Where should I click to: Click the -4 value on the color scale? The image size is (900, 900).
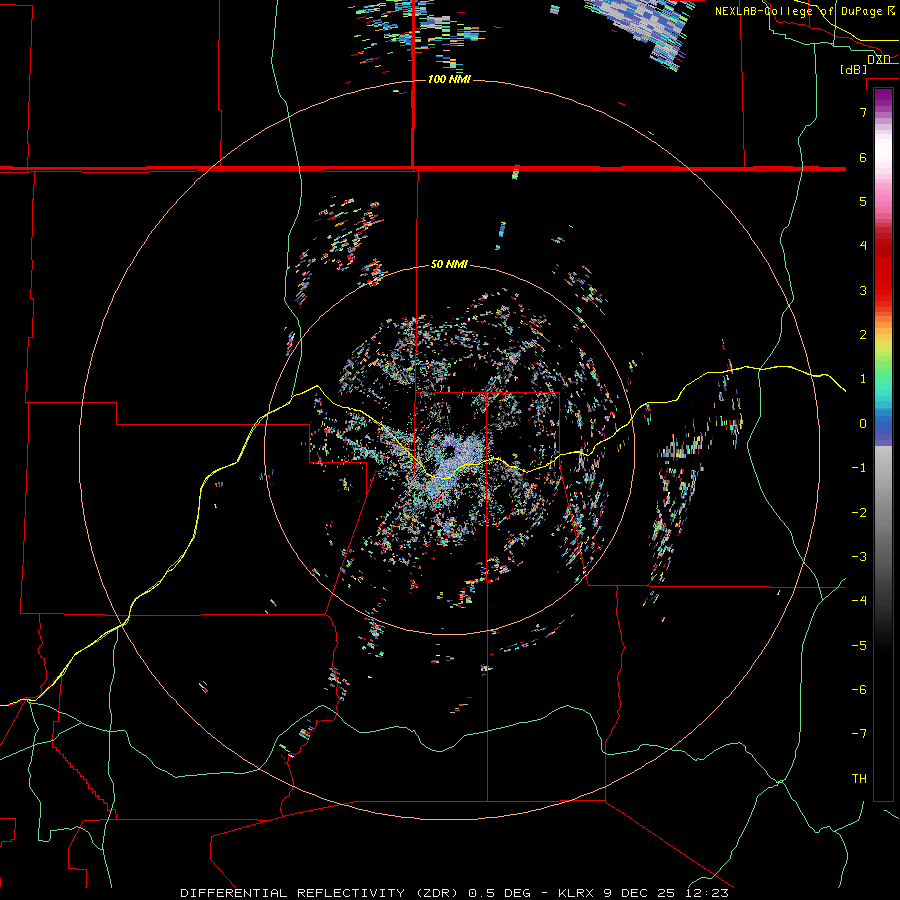point(859,600)
